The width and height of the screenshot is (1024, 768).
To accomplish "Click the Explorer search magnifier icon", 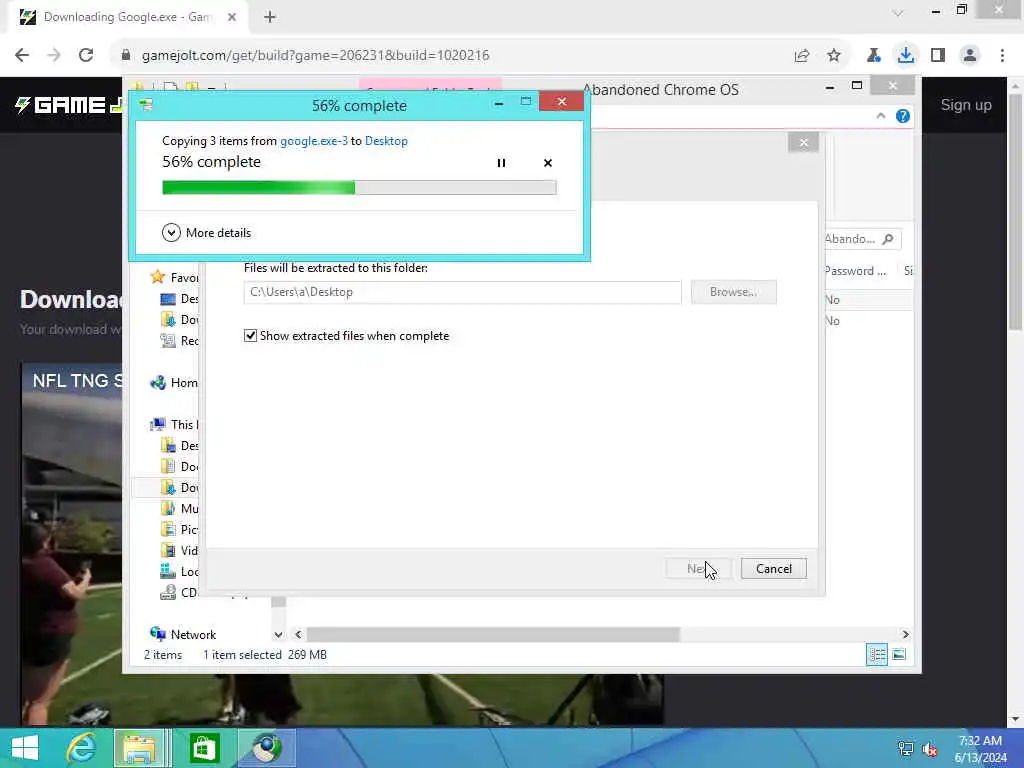I will tap(888, 239).
